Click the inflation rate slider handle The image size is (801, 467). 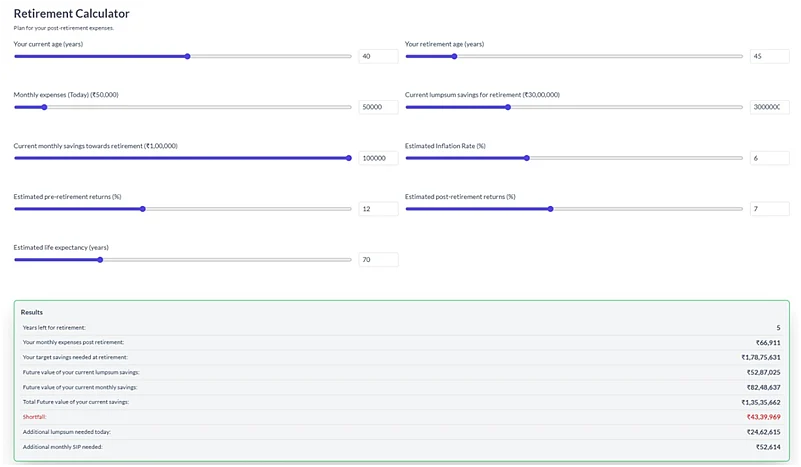527,158
